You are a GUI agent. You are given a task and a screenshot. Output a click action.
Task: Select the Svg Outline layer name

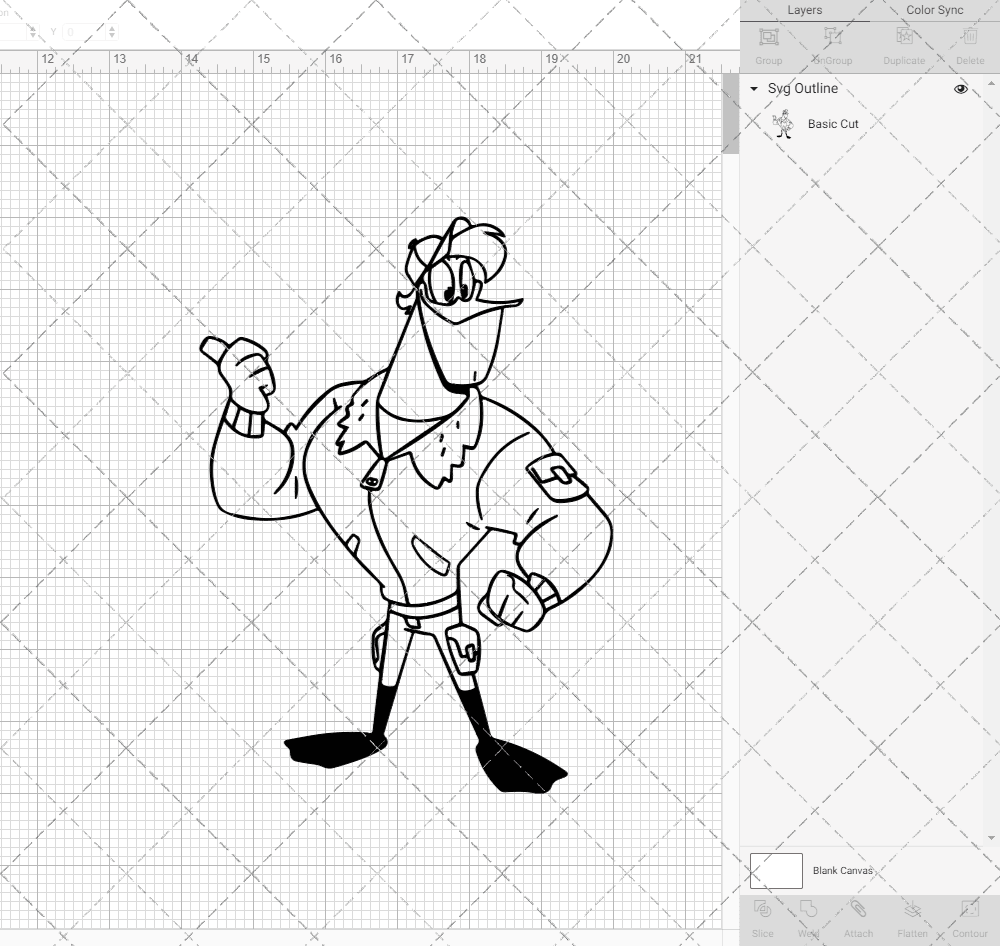pos(802,89)
